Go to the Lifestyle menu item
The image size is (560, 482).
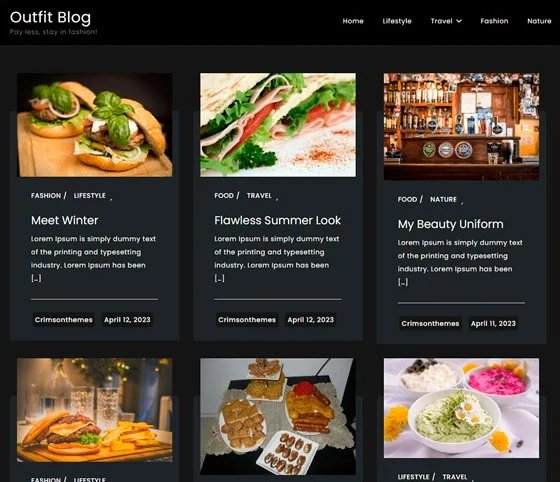[397, 21]
